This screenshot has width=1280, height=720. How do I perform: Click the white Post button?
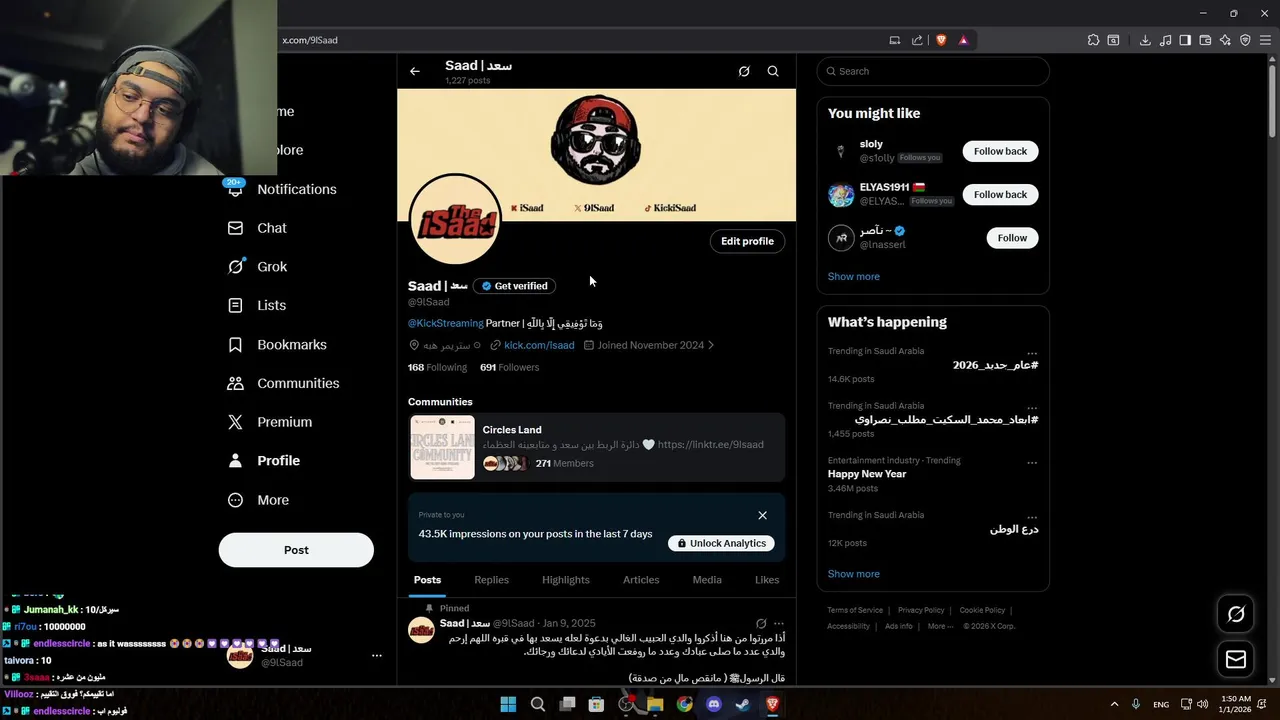[296, 550]
